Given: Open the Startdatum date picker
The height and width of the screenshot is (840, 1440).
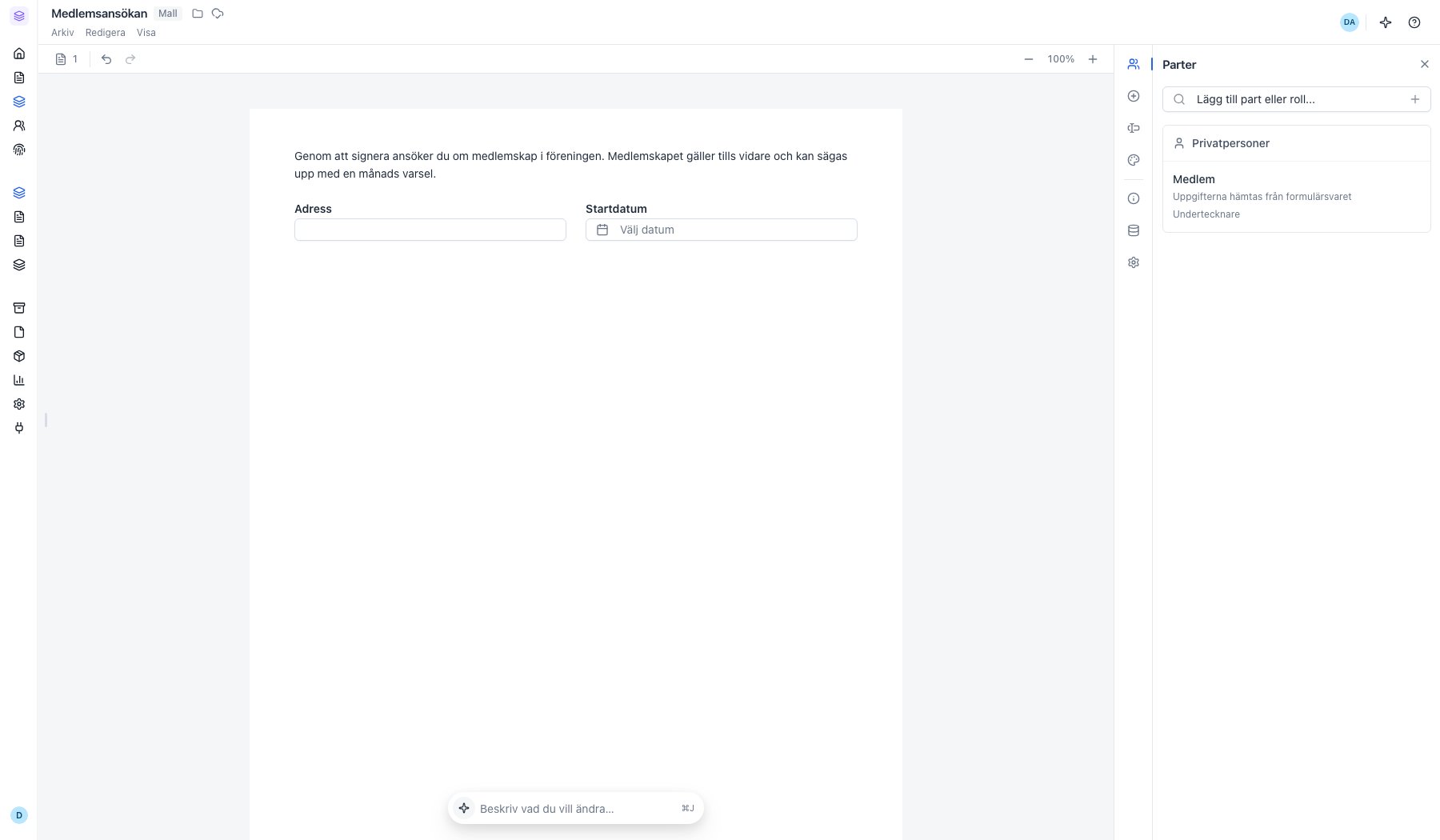Looking at the screenshot, I should [x=722, y=230].
